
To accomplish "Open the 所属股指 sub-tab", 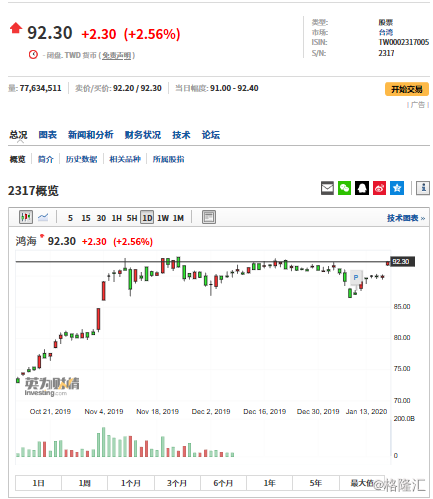I will pyautogui.click(x=168, y=159).
